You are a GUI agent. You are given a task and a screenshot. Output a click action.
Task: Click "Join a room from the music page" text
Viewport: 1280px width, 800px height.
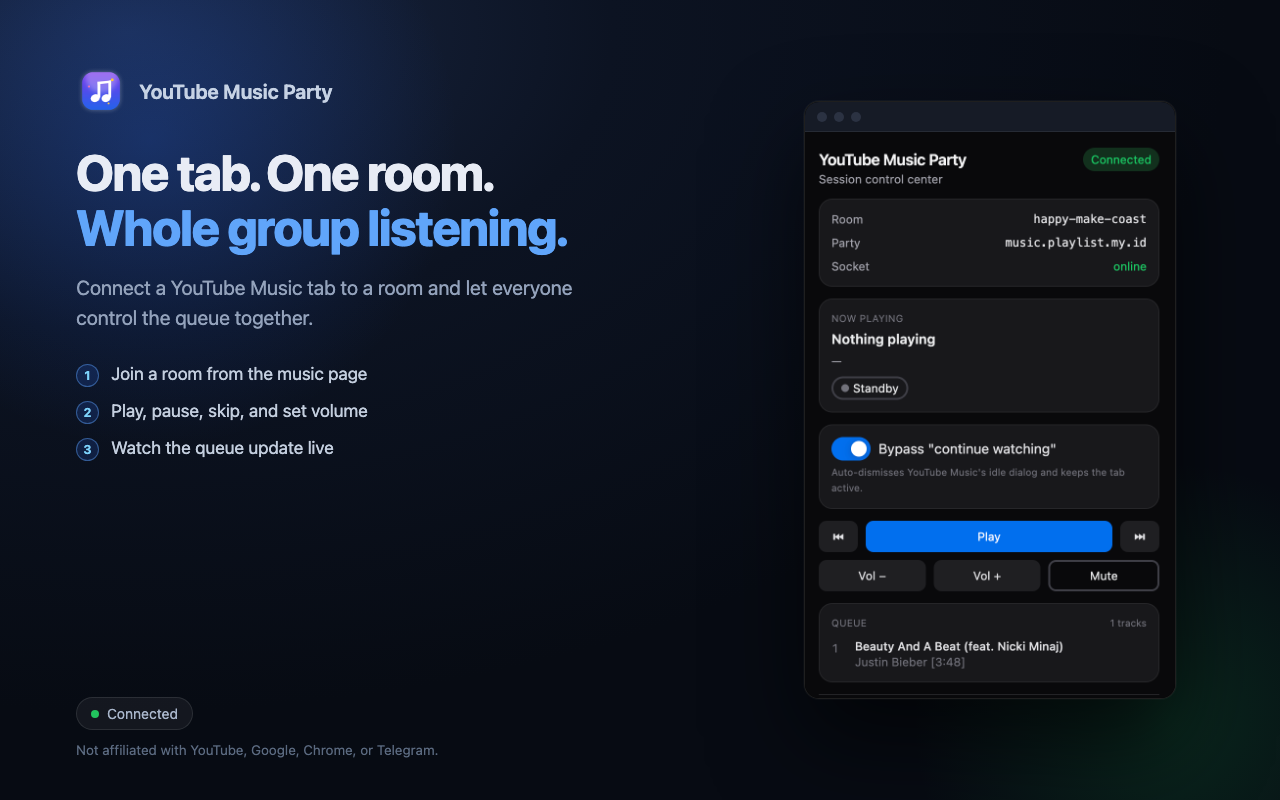[239, 374]
